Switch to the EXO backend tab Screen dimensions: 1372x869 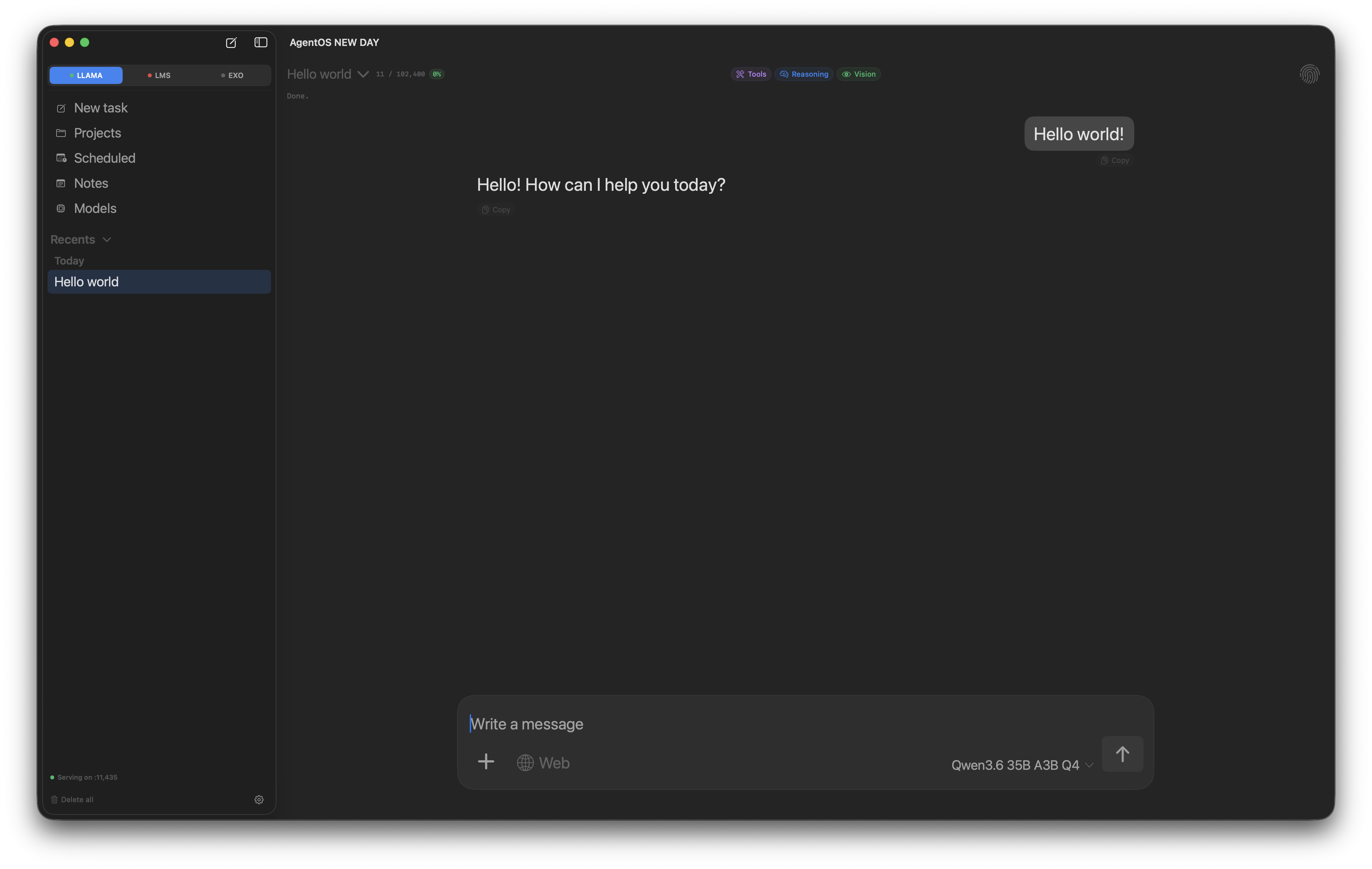point(232,75)
